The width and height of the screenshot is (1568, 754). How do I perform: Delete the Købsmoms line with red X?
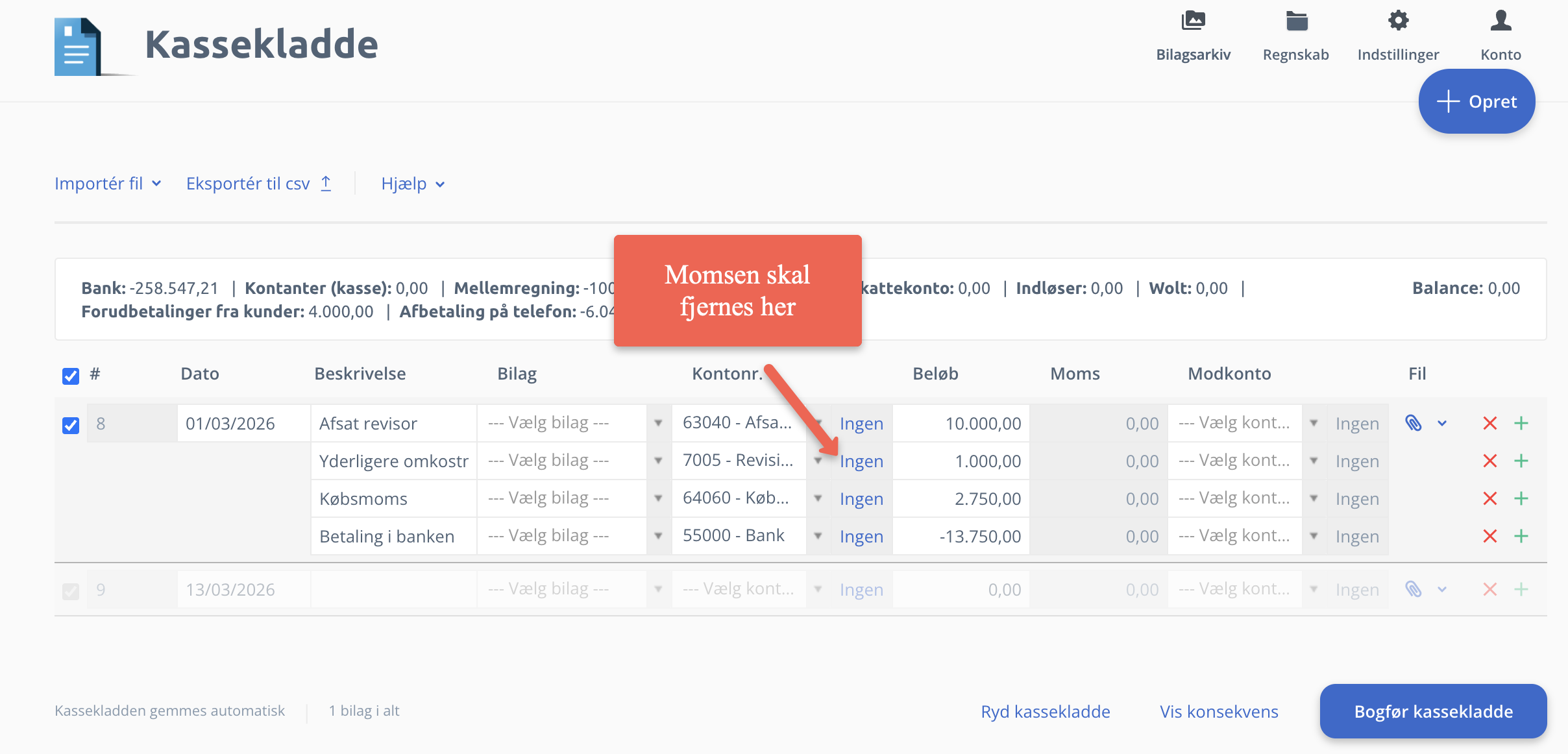pyautogui.click(x=1490, y=499)
